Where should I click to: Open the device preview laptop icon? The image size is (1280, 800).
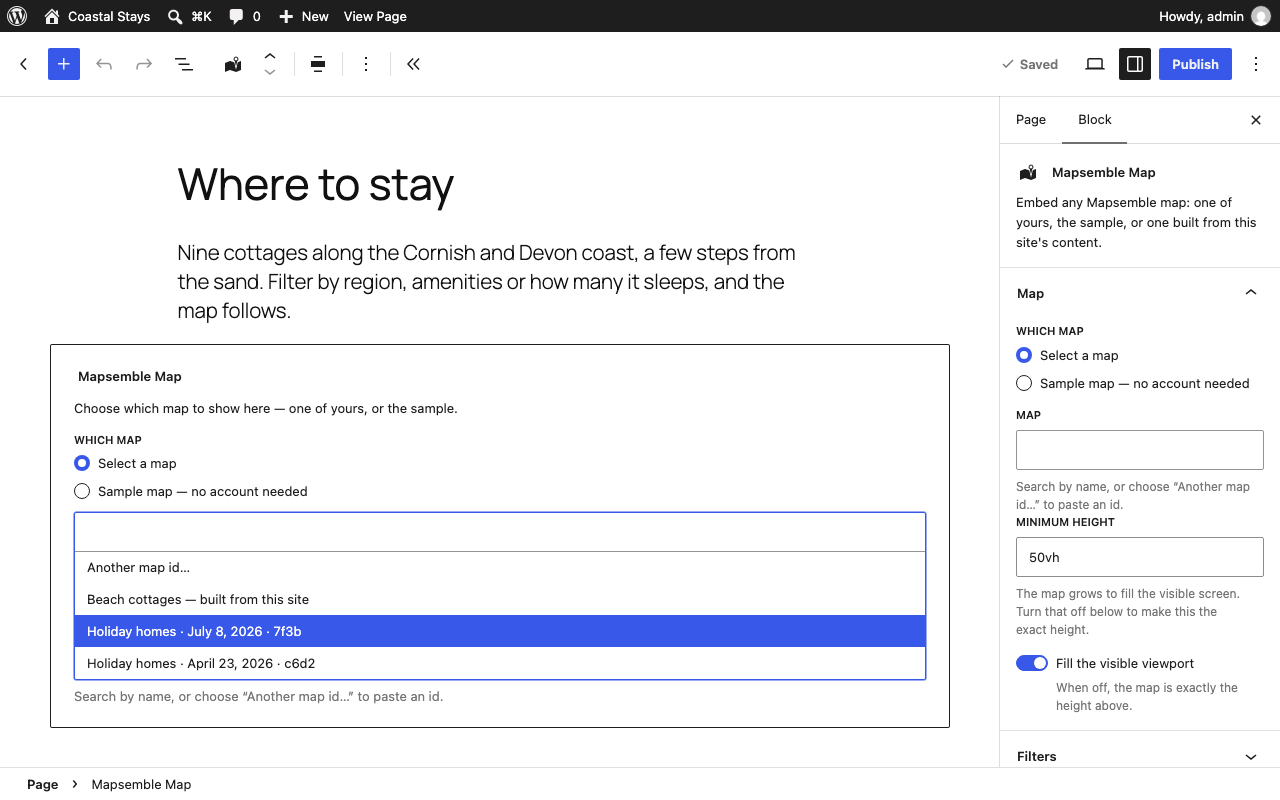1095,64
